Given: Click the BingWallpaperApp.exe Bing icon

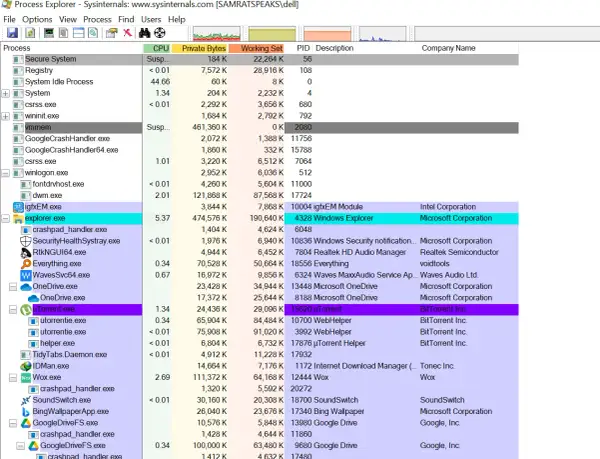Looking at the screenshot, I should pos(26,412).
